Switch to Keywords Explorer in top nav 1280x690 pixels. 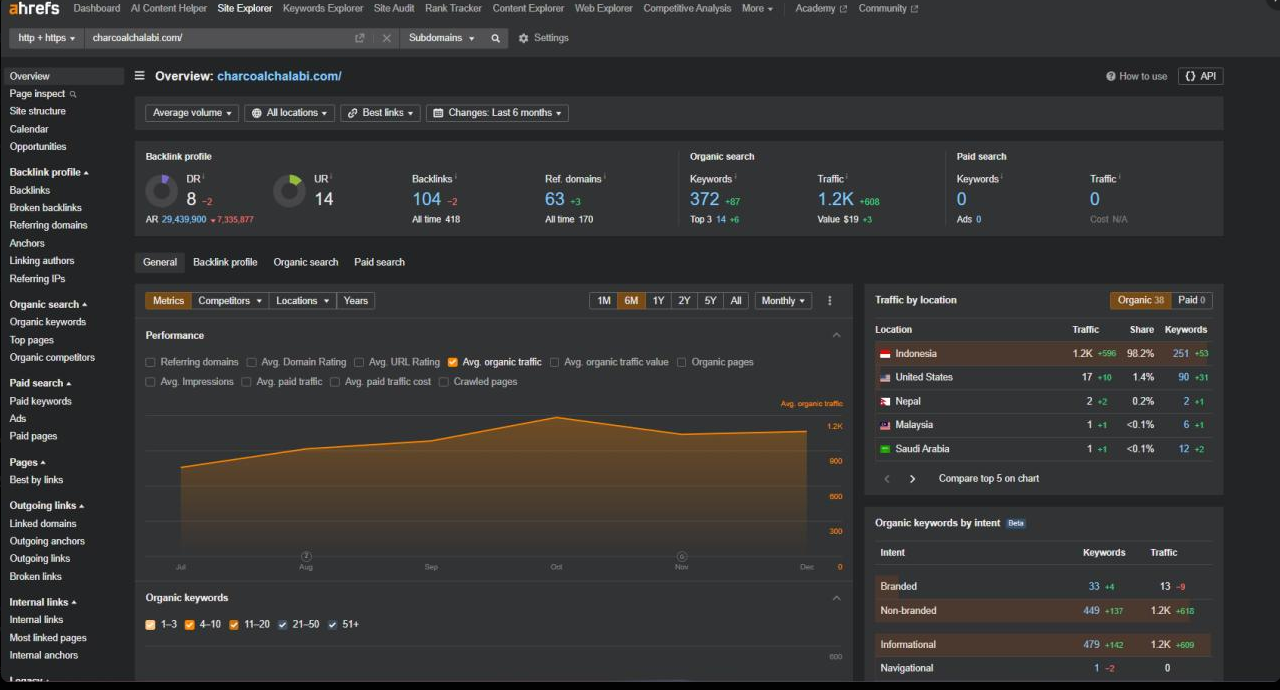[x=323, y=8]
